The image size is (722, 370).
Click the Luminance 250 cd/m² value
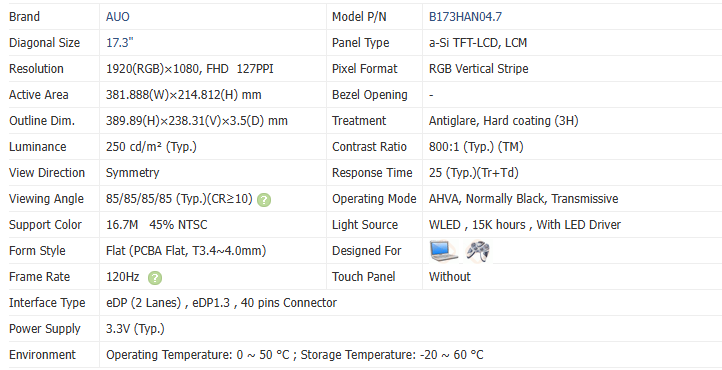click(151, 147)
